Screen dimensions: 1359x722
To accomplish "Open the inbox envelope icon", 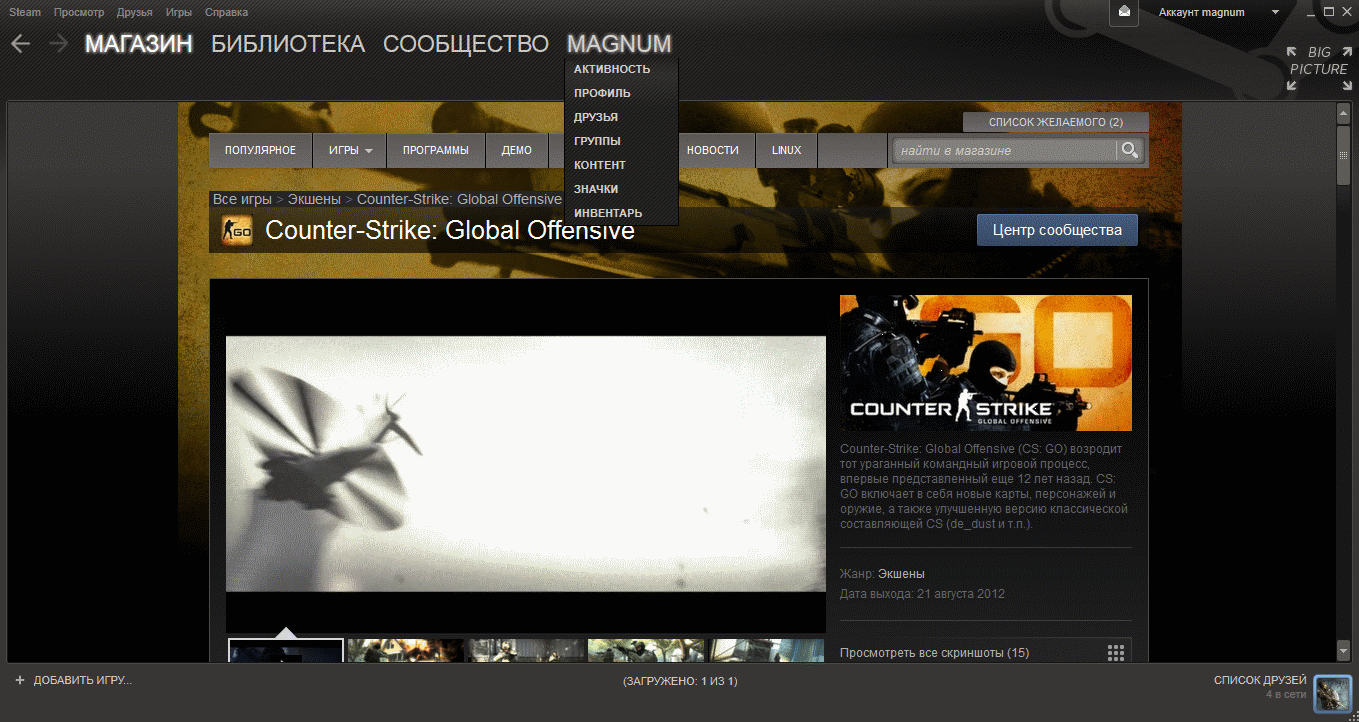I will point(1125,12).
